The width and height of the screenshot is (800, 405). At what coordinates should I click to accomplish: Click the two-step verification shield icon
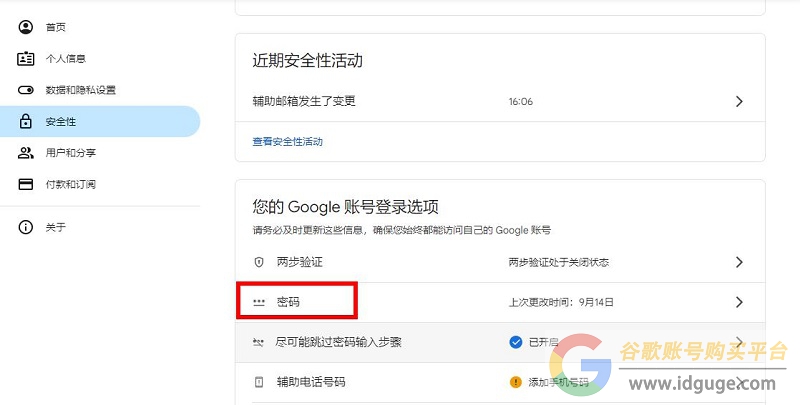coord(259,262)
